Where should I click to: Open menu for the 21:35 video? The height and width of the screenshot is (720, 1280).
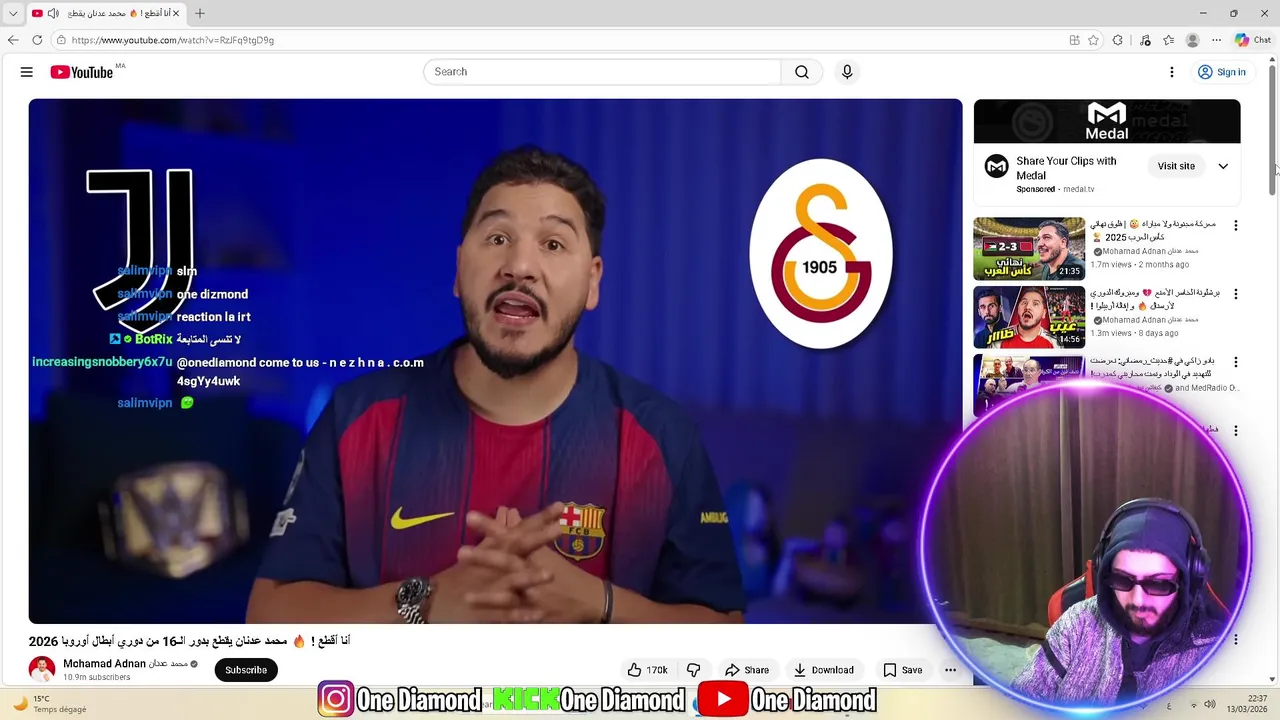[1235, 226]
